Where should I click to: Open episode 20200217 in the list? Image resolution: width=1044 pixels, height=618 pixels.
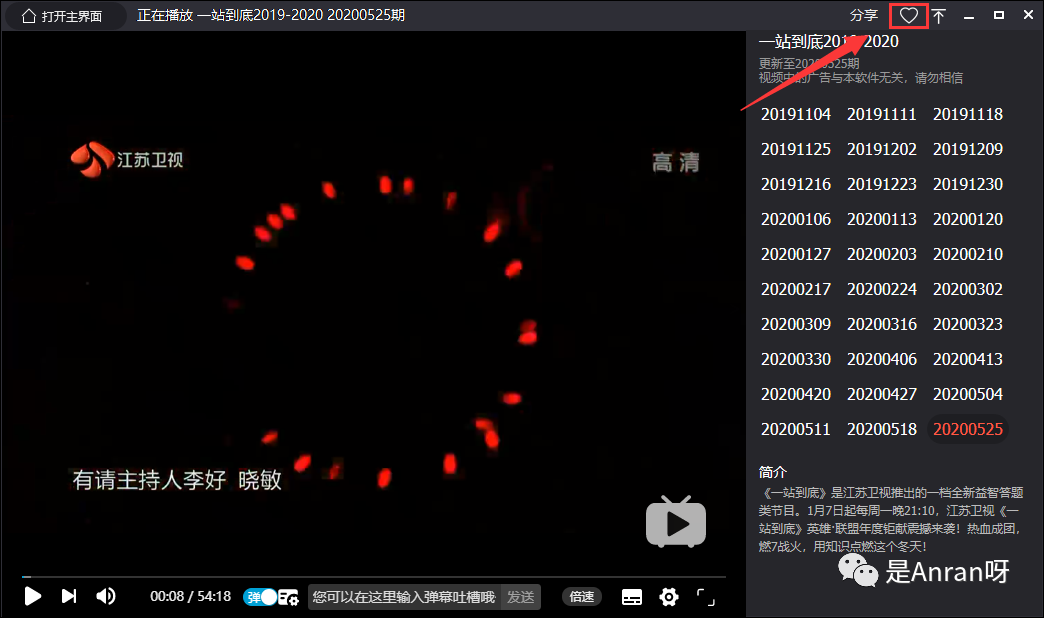pyautogui.click(x=796, y=289)
